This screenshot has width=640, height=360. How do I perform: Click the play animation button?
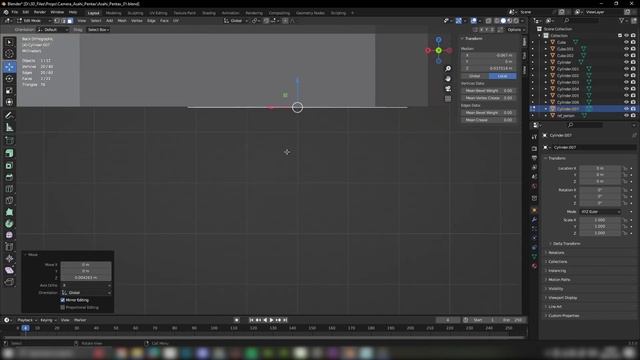tap(271, 320)
